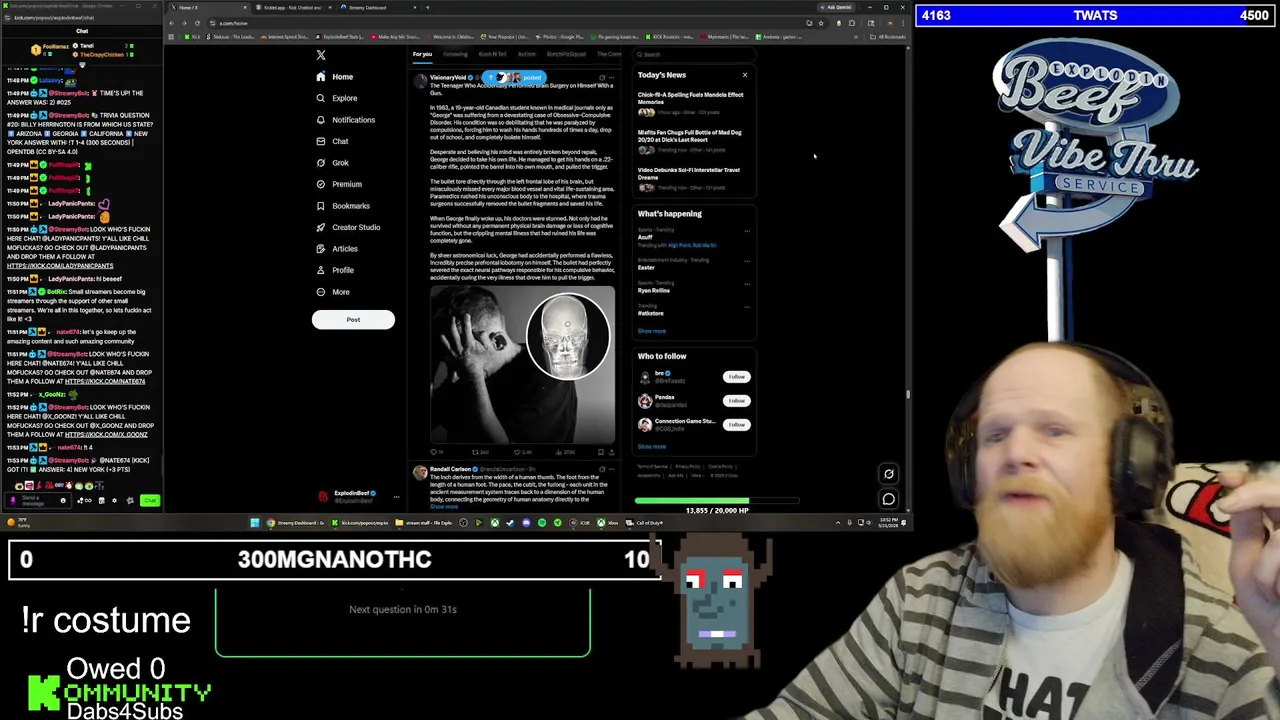
Task: Open Premium in the X sidebar
Action: pos(339,184)
